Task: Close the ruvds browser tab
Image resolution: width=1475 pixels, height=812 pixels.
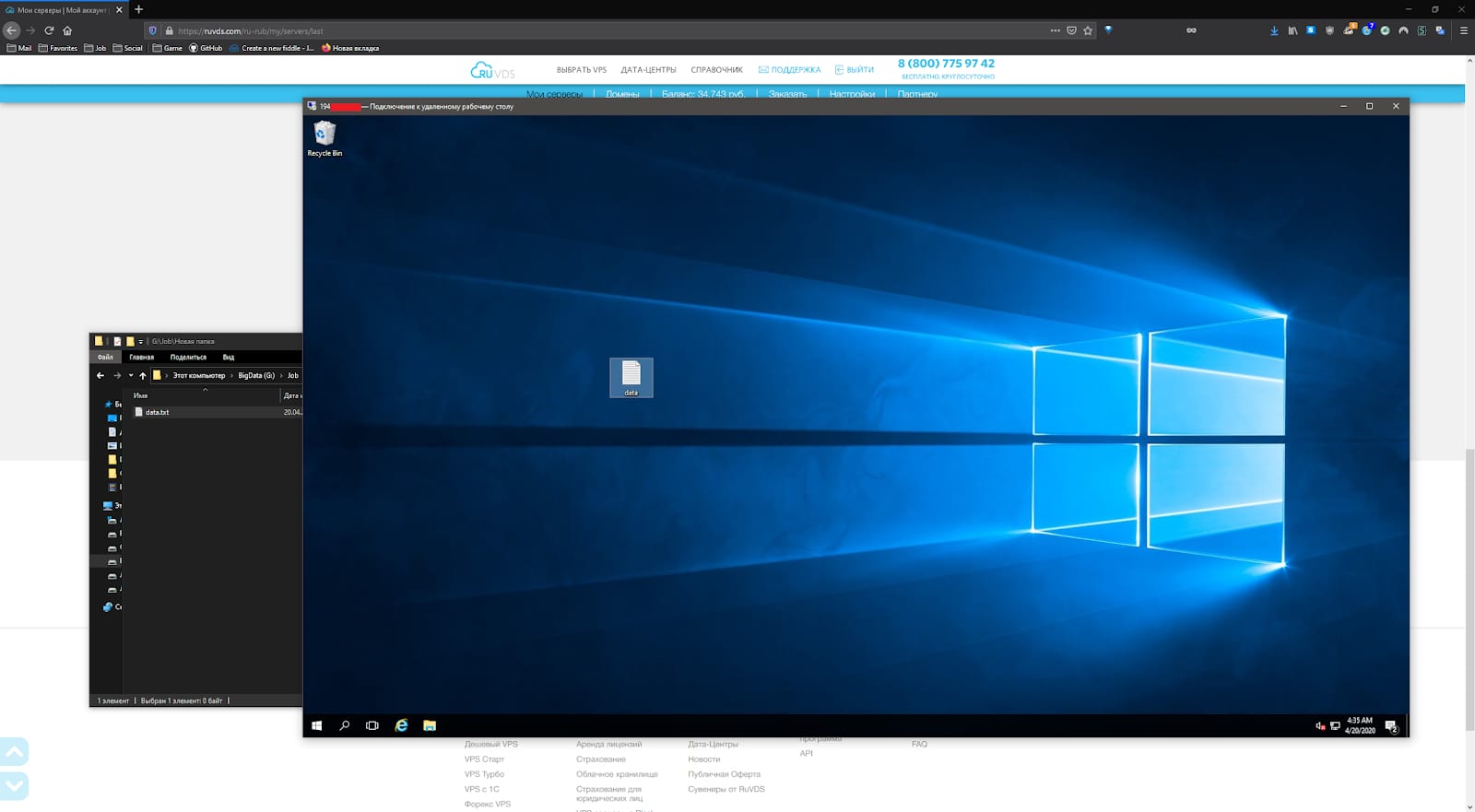Action: (119, 10)
